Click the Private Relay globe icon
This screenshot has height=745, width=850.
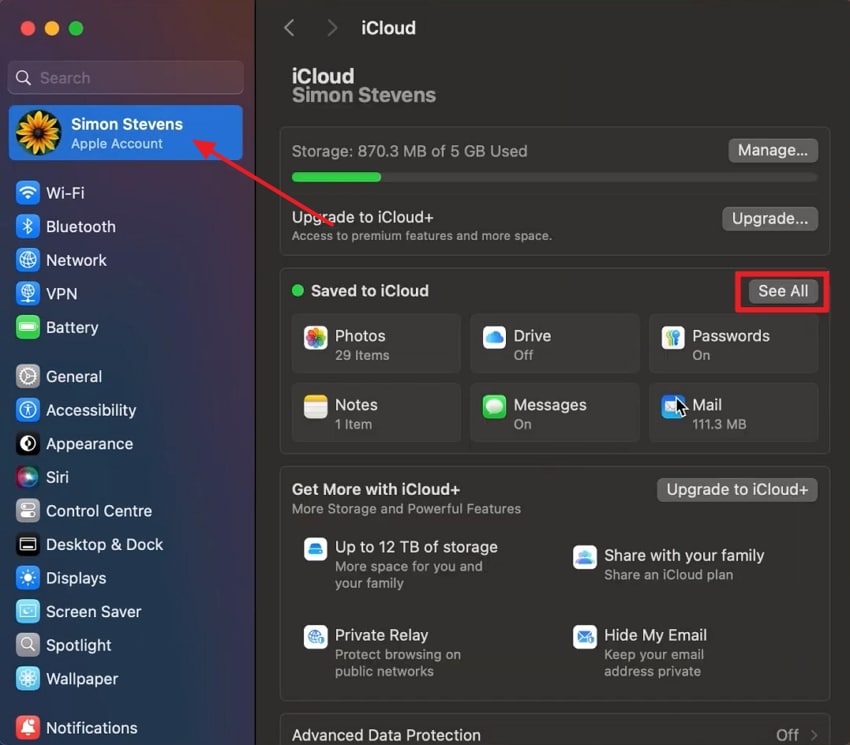pos(316,636)
